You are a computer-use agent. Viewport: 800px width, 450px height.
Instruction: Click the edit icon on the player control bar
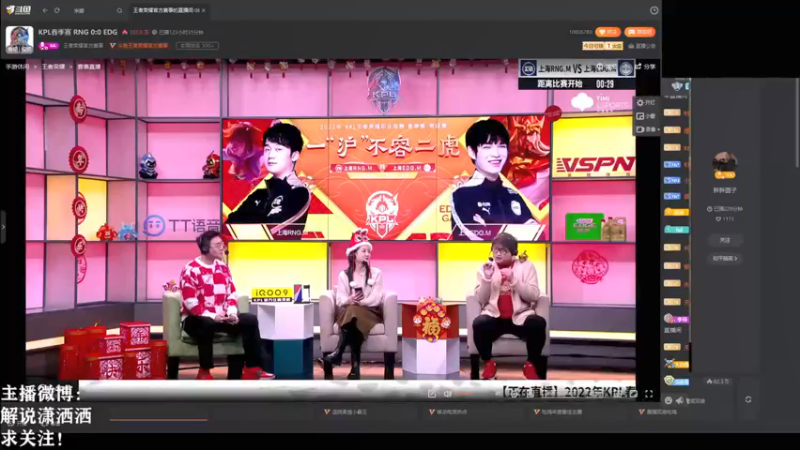(x=432, y=394)
